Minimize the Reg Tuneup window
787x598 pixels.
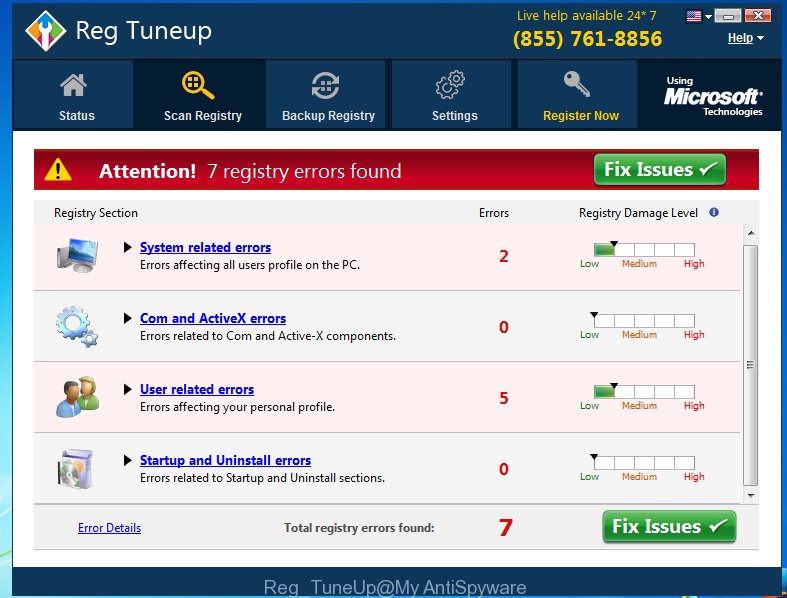[728, 16]
